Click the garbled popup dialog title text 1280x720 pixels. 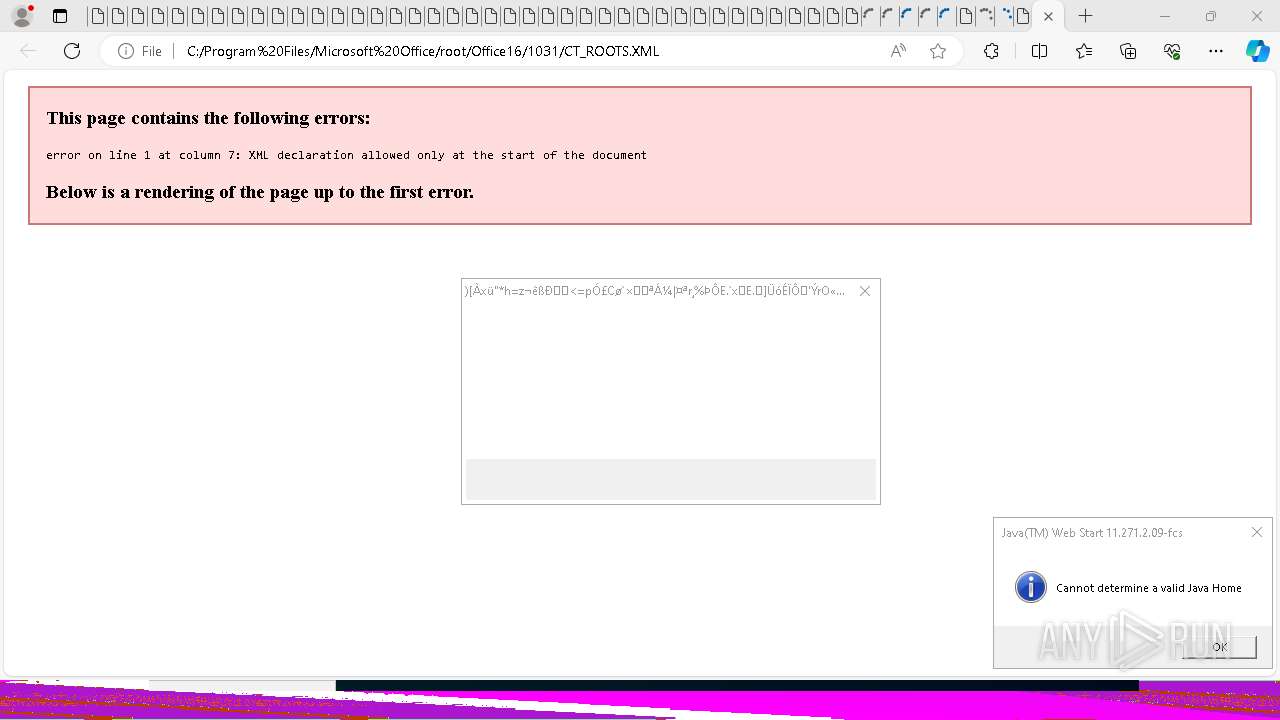(x=654, y=291)
